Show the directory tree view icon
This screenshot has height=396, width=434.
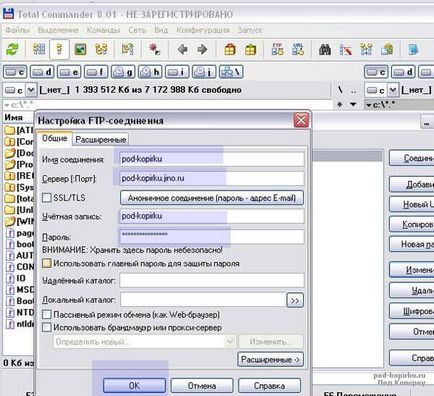point(101,49)
